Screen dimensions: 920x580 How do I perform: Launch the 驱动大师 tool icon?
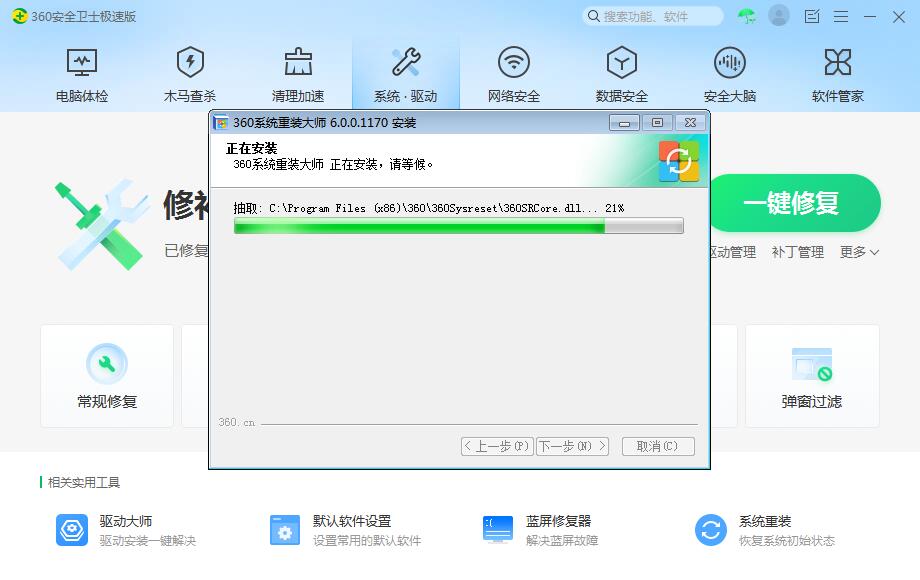coord(72,530)
